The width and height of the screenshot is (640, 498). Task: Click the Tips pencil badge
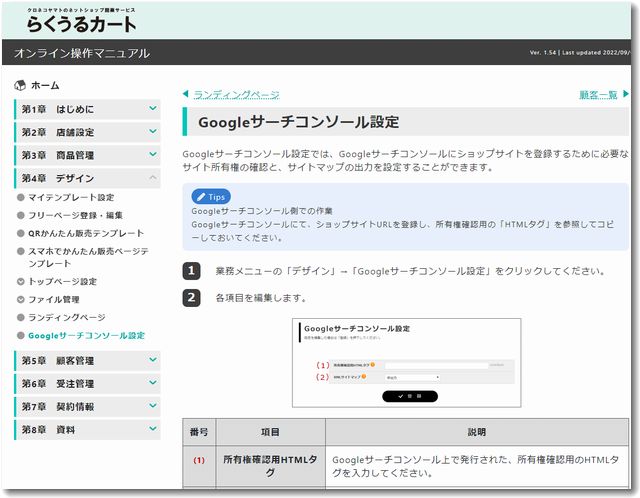click(x=211, y=197)
